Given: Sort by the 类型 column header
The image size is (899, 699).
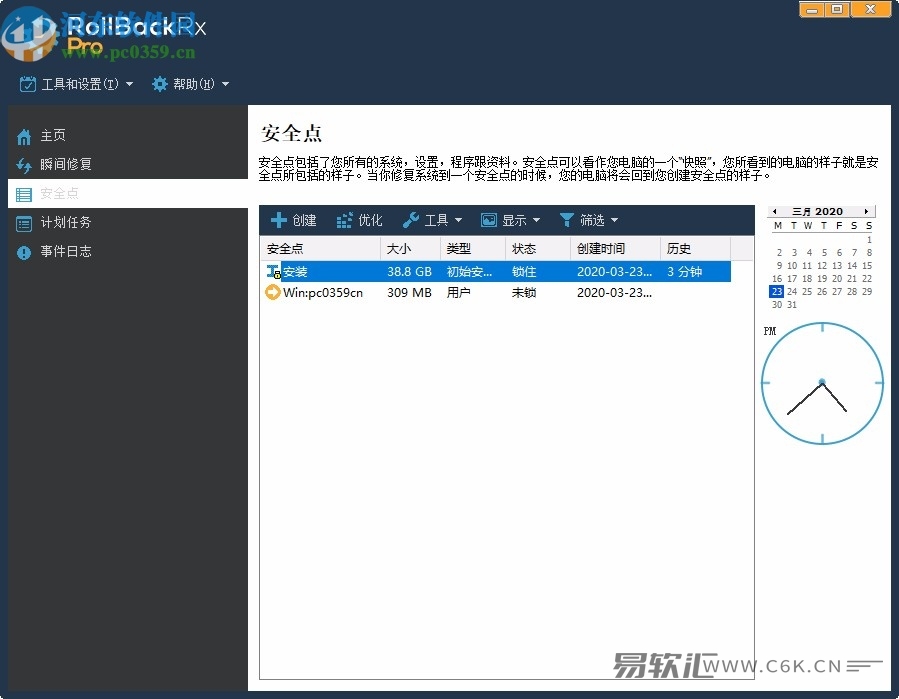Looking at the screenshot, I should (472, 249).
